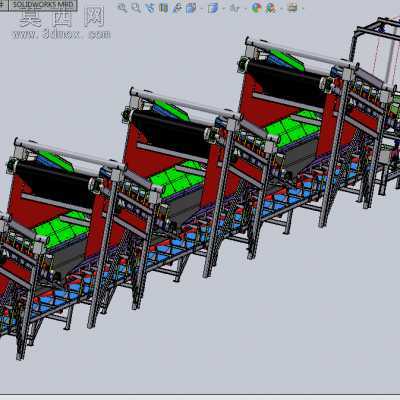Image resolution: width=400 pixels, height=400 pixels.
Task: Expand the Hide/Show Items dropdown arrow
Action: click(x=245, y=8)
